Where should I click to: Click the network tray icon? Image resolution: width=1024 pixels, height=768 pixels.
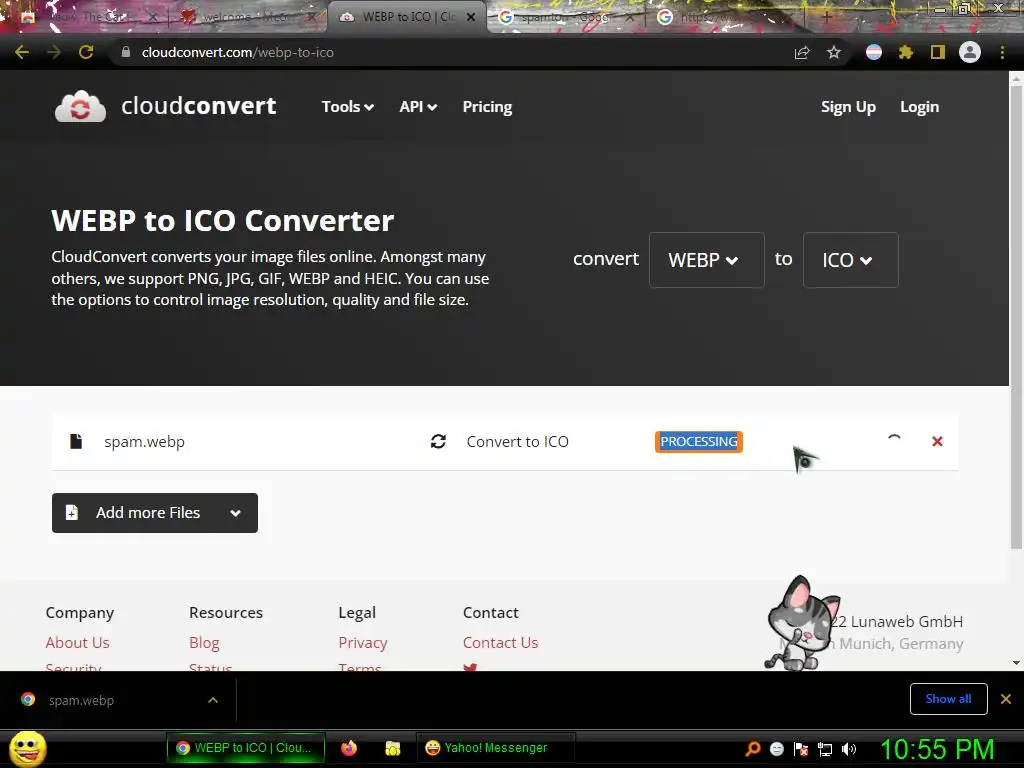825,750
